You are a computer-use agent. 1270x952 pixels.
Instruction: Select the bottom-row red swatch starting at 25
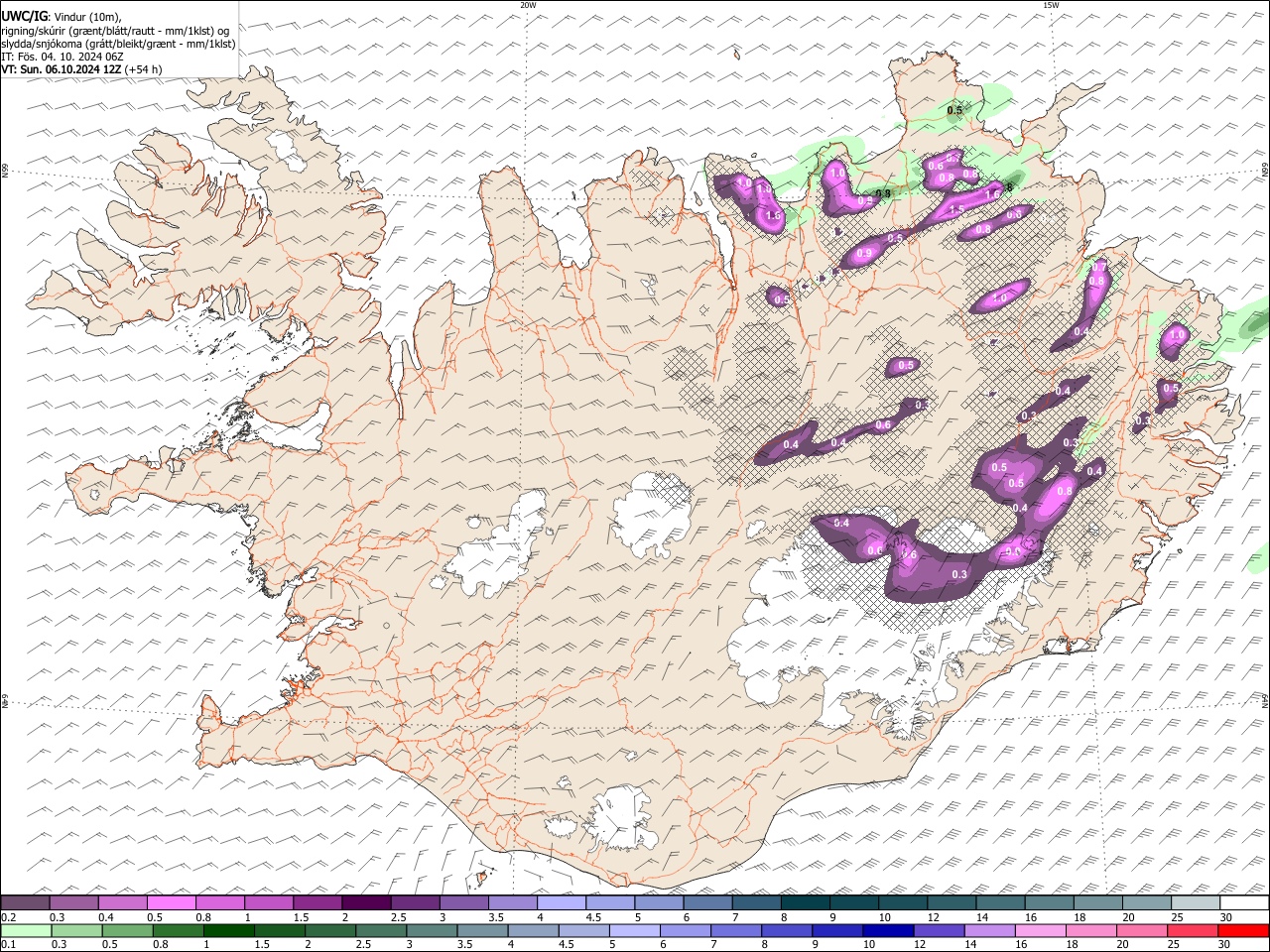pos(1193,931)
